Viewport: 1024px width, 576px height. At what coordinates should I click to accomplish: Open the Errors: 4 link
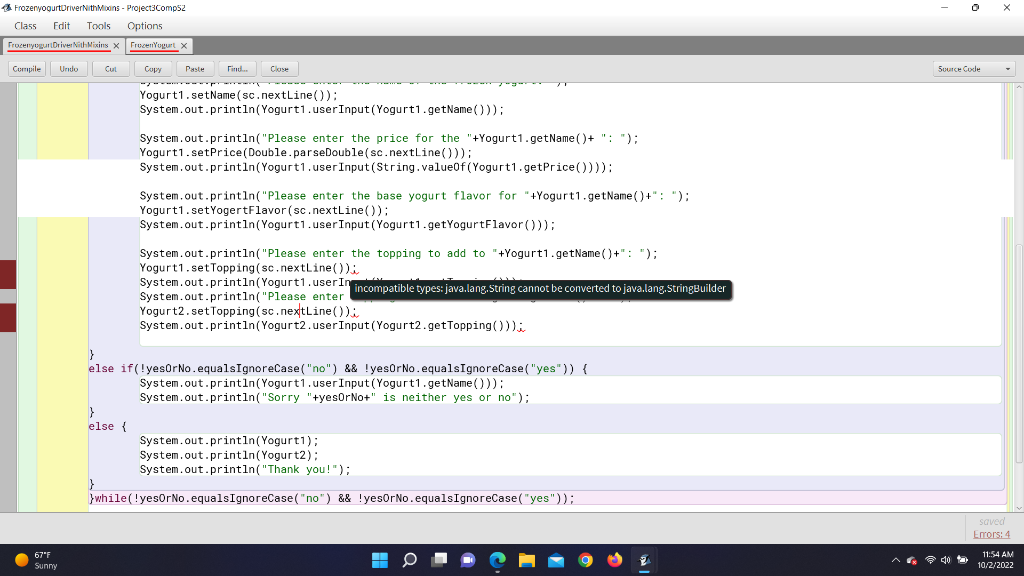tap(990, 534)
